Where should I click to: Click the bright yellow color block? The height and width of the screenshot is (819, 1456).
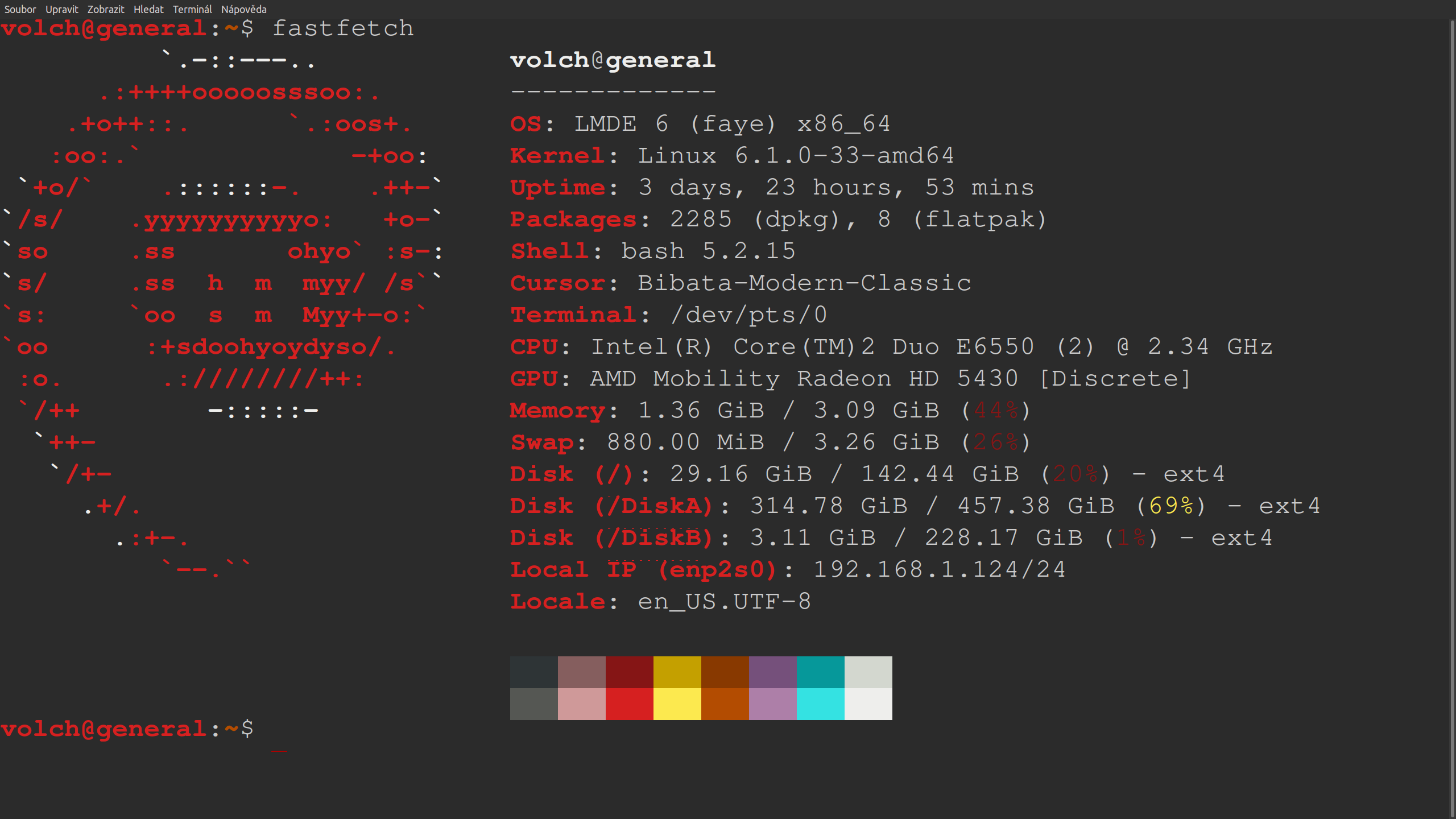point(677,704)
